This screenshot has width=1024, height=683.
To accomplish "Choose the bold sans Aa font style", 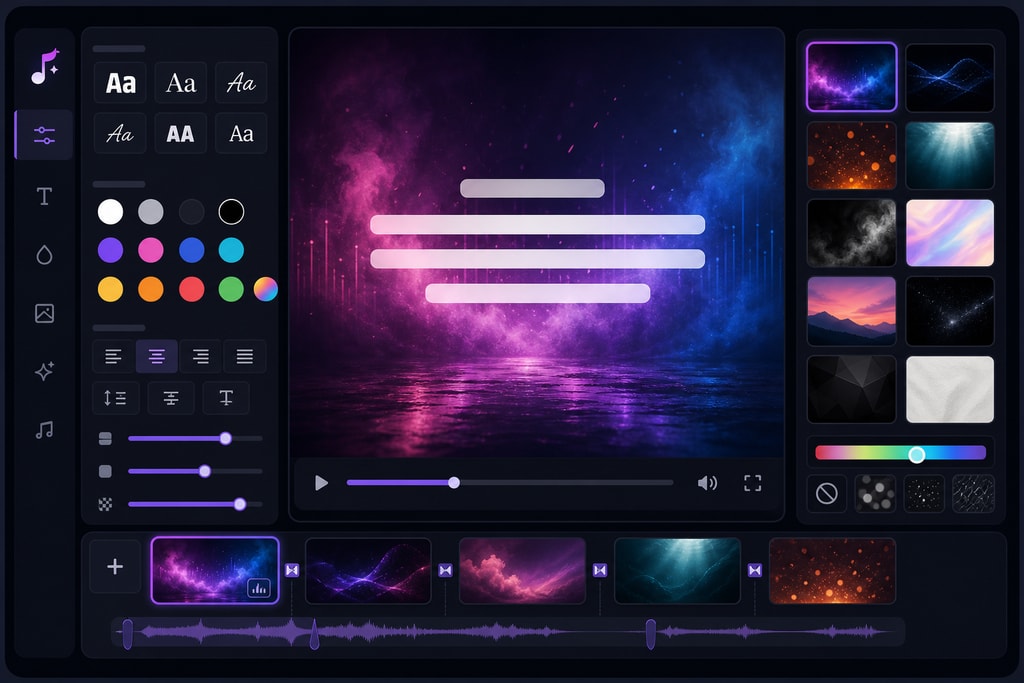I will (121, 83).
